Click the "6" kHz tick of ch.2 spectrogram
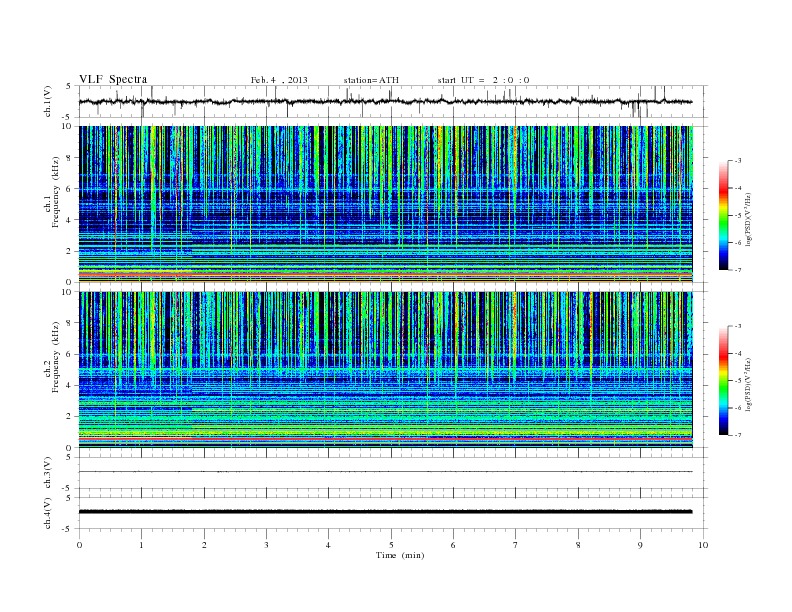The image size is (792, 612). click(x=69, y=354)
